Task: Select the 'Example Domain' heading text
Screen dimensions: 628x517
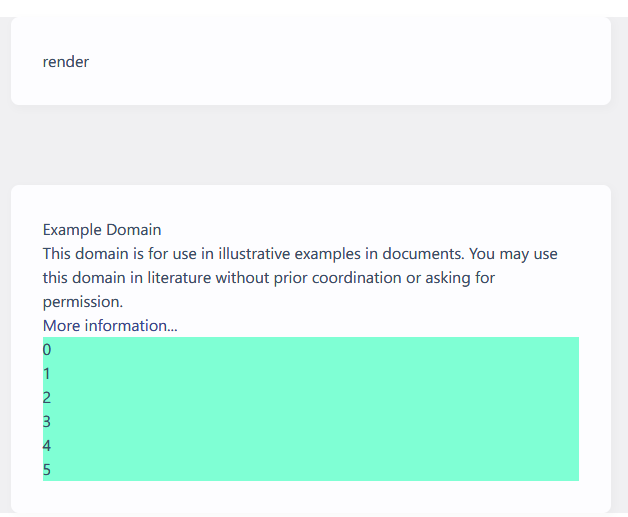Action: 102,229
